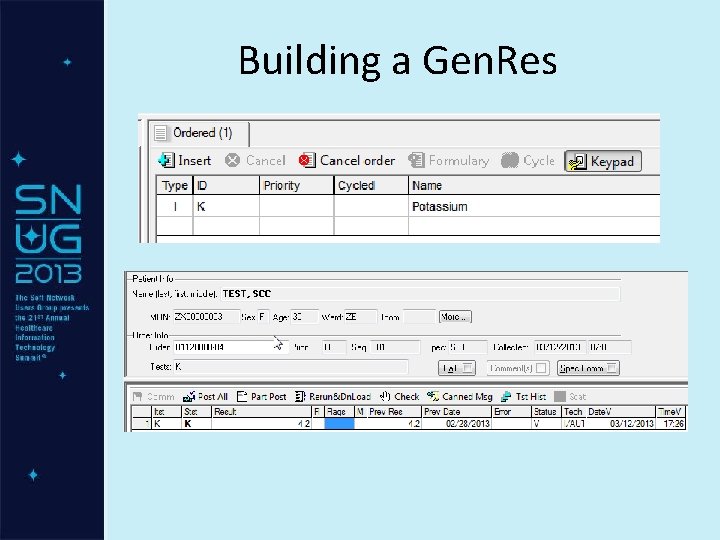The width and height of the screenshot is (720, 540).
Task: Click the patient name field TEST, SCC
Action: (420, 294)
